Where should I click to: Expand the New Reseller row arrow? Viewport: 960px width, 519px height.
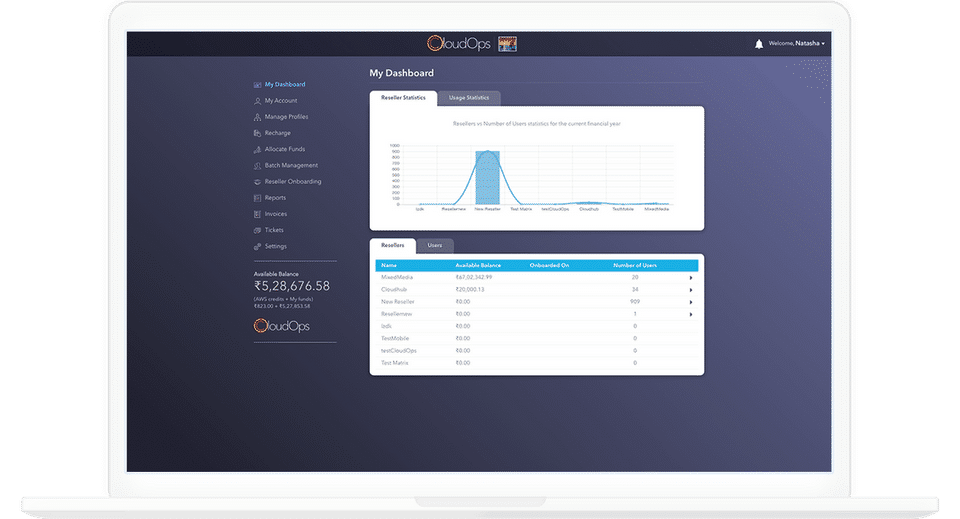(x=691, y=302)
